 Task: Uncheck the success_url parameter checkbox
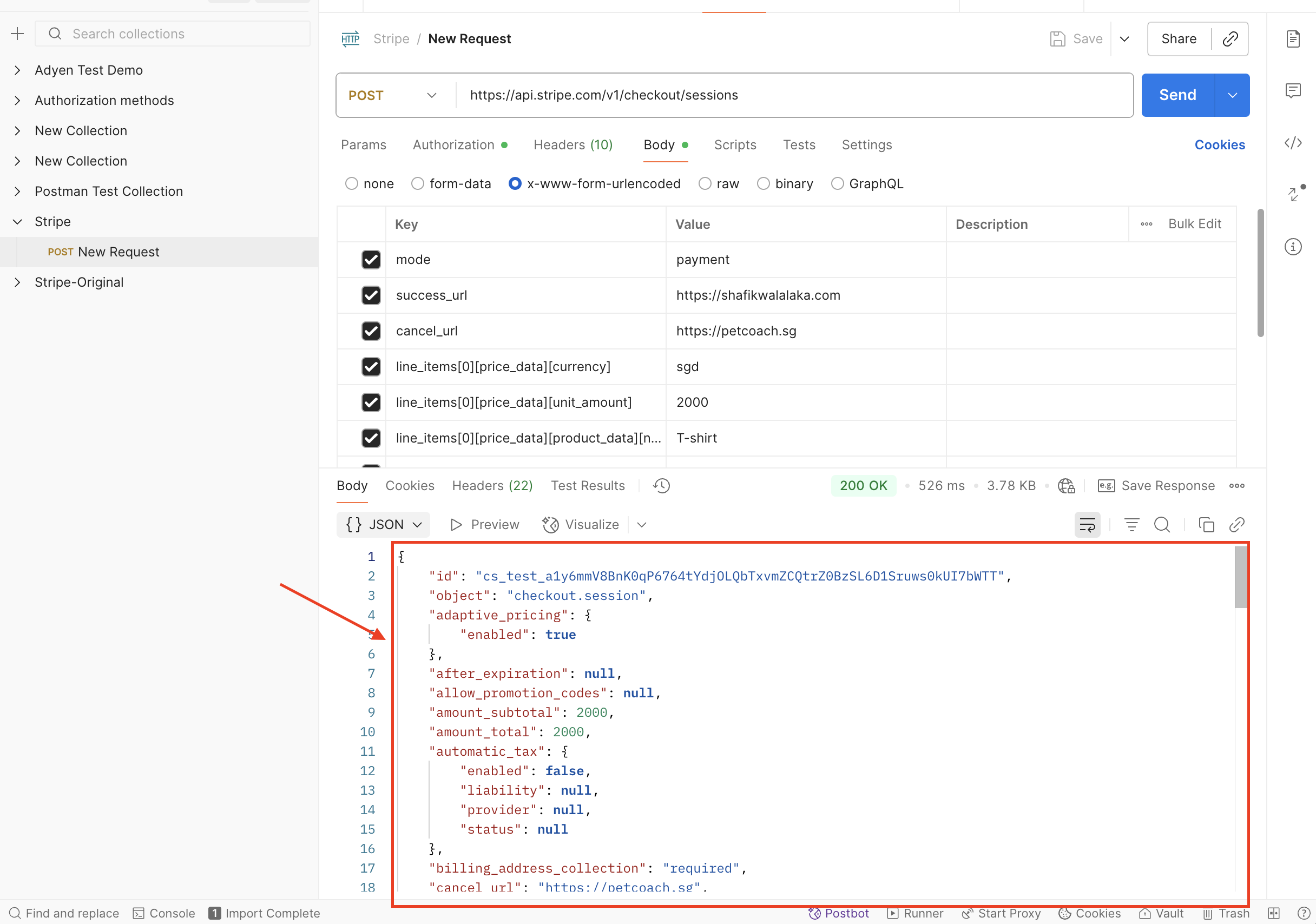click(371, 295)
